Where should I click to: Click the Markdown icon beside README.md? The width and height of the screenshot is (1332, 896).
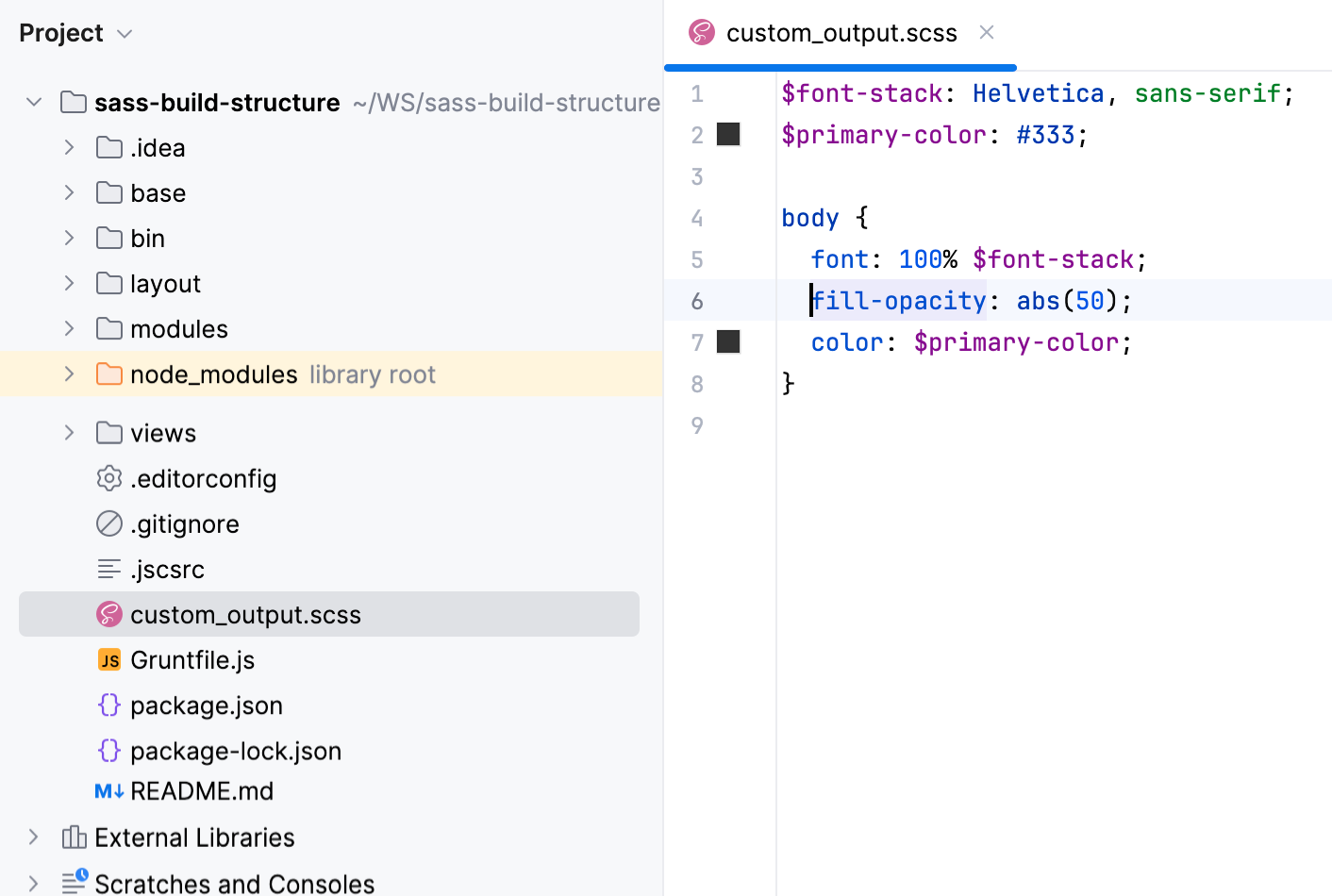(x=107, y=791)
